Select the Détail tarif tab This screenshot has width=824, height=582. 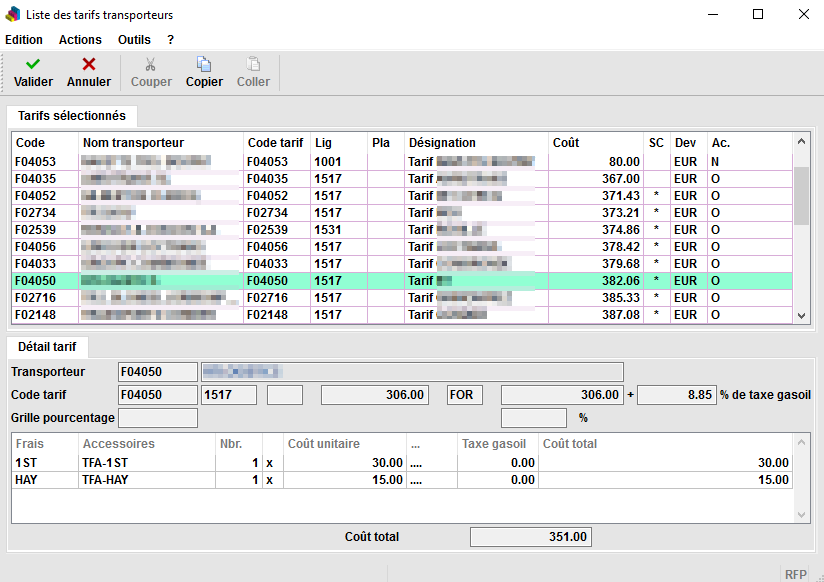pos(48,347)
